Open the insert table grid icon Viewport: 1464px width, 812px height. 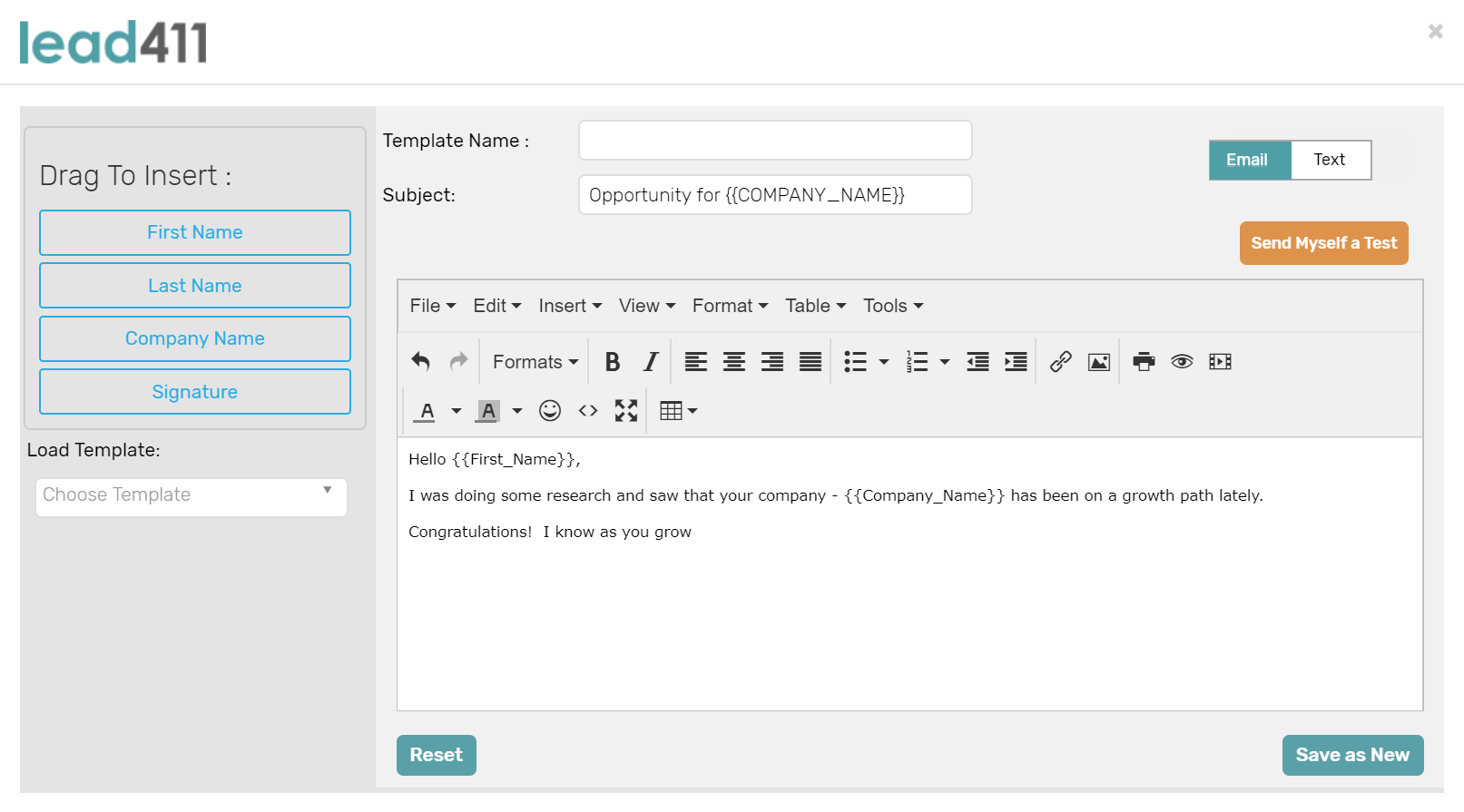(x=671, y=411)
